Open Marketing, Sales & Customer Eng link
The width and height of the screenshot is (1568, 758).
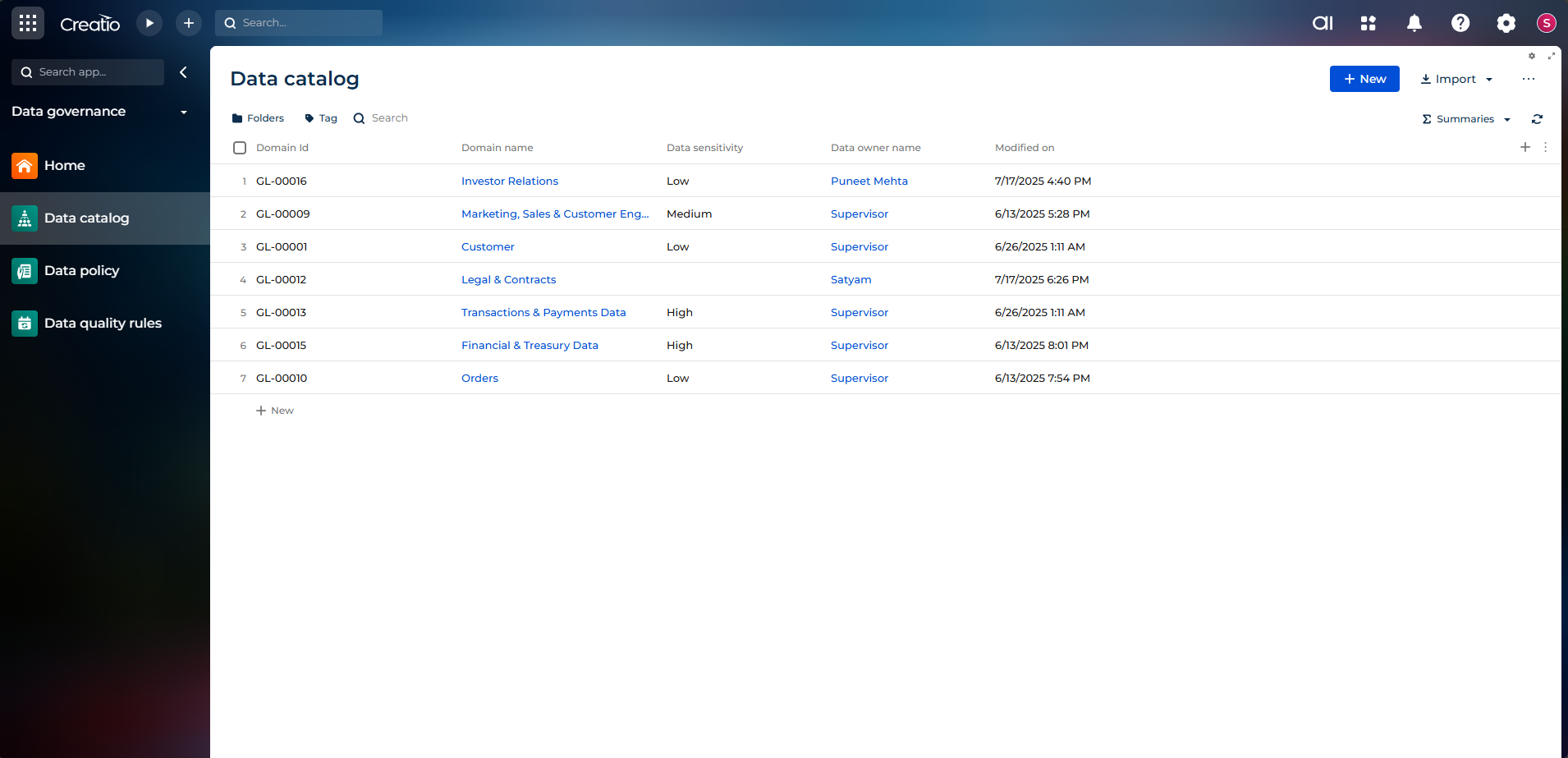click(x=555, y=214)
